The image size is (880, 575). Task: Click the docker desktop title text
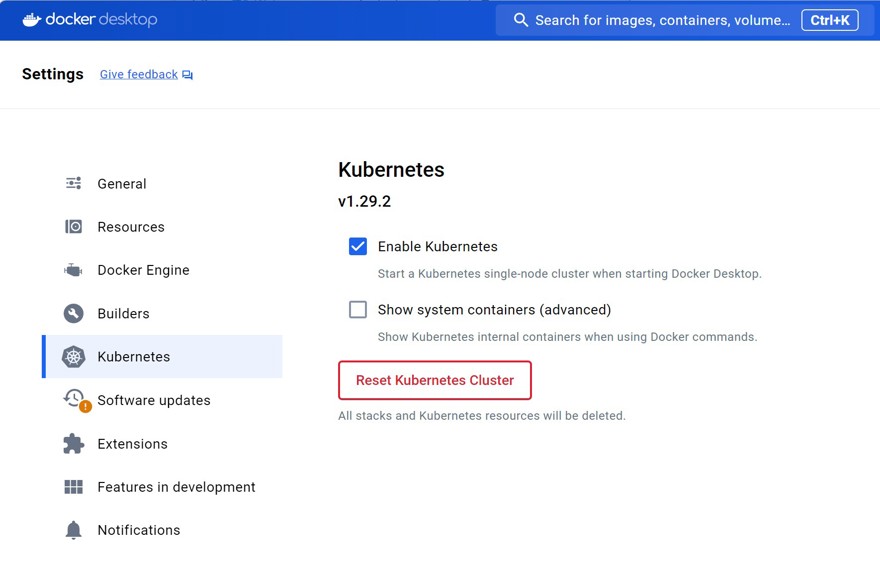coord(101,20)
